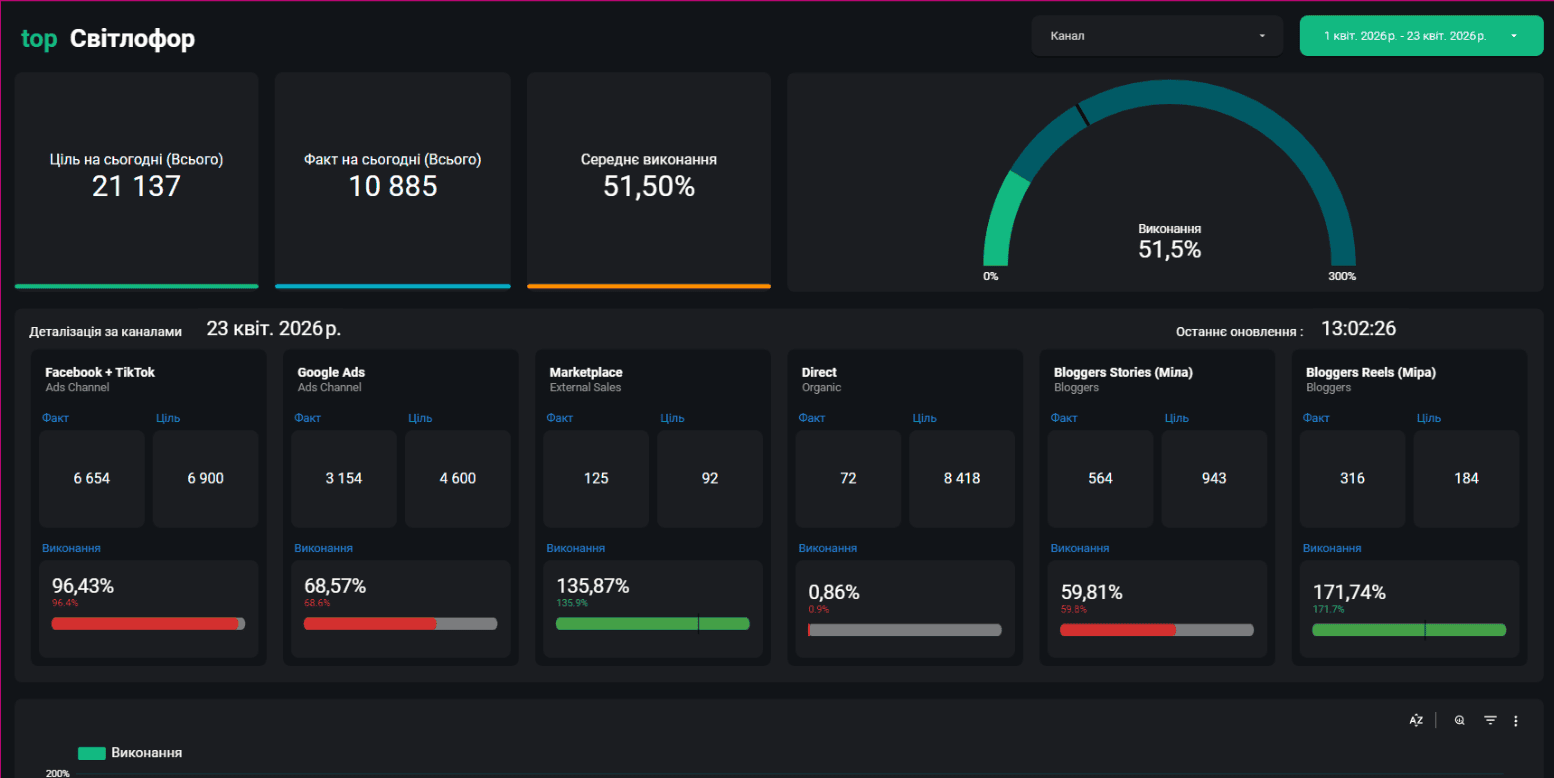Open the chart filter icon
This screenshot has height=778, width=1554.
(x=1490, y=720)
